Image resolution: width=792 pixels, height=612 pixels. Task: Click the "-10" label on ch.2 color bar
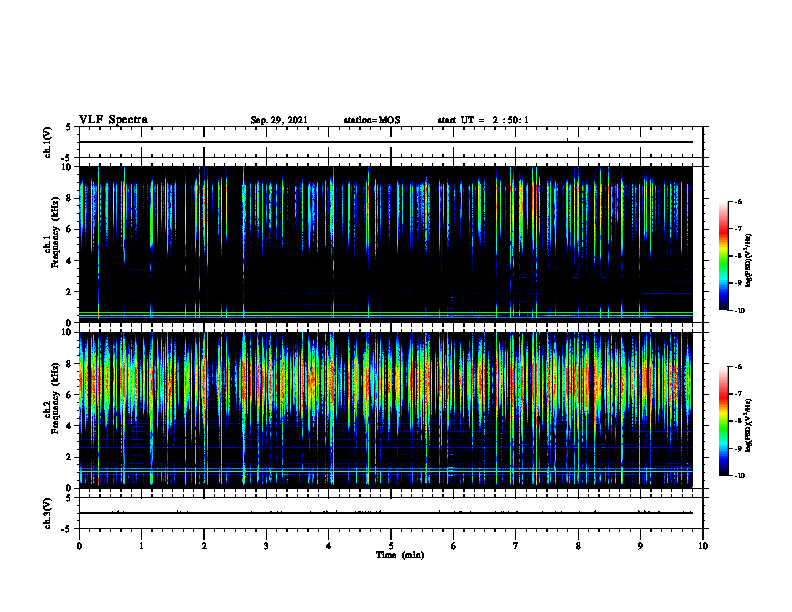click(739, 476)
